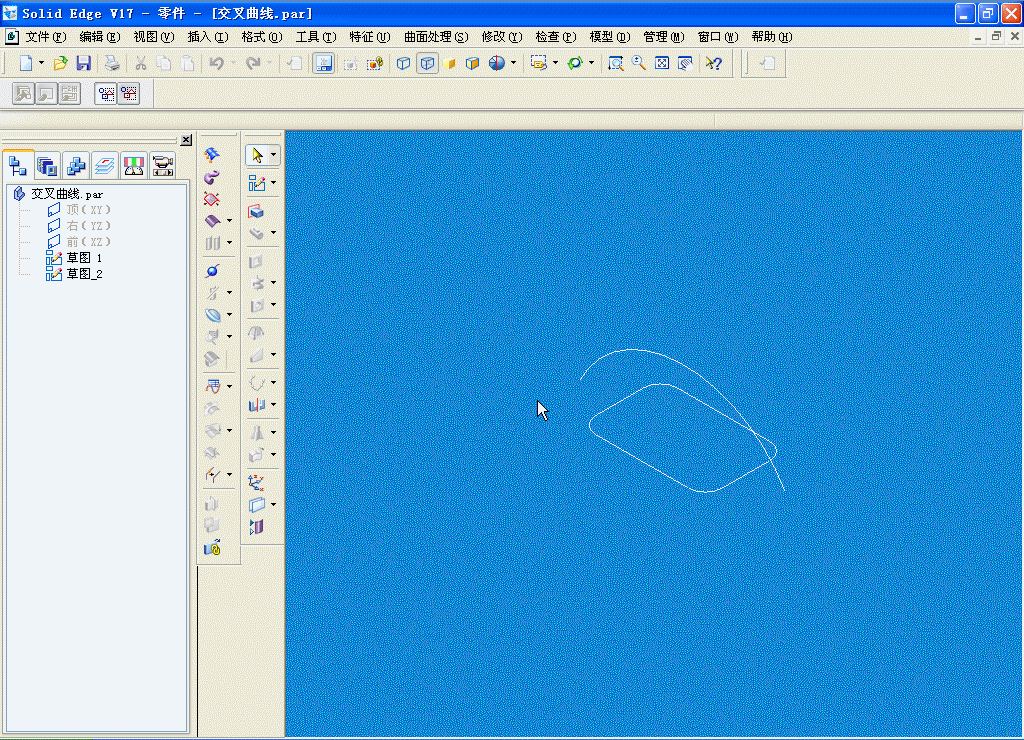Screen dimensions: 1024x740
Task: Open the Select tool dropdown arrow
Action: (x=274, y=155)
